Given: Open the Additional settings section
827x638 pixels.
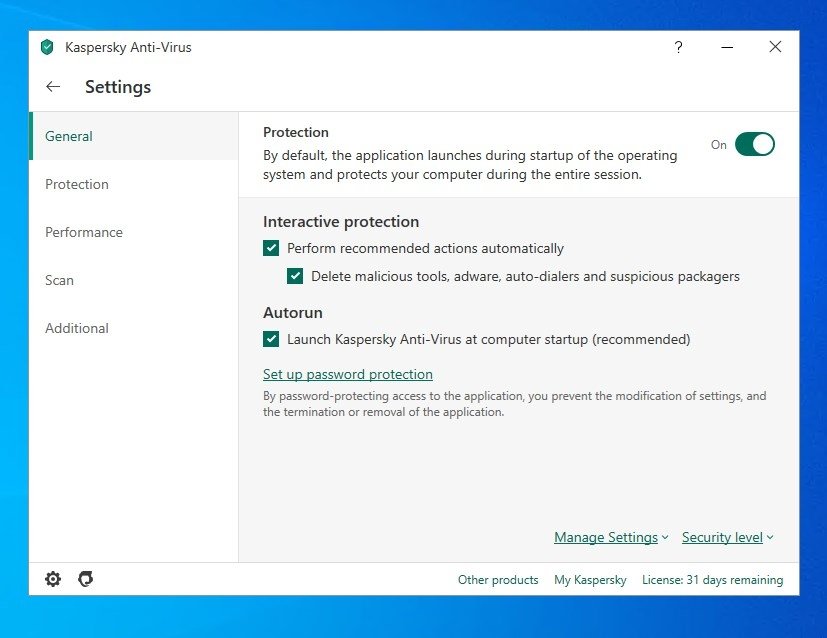Looking at the screenshot, I should coord(134,328).
